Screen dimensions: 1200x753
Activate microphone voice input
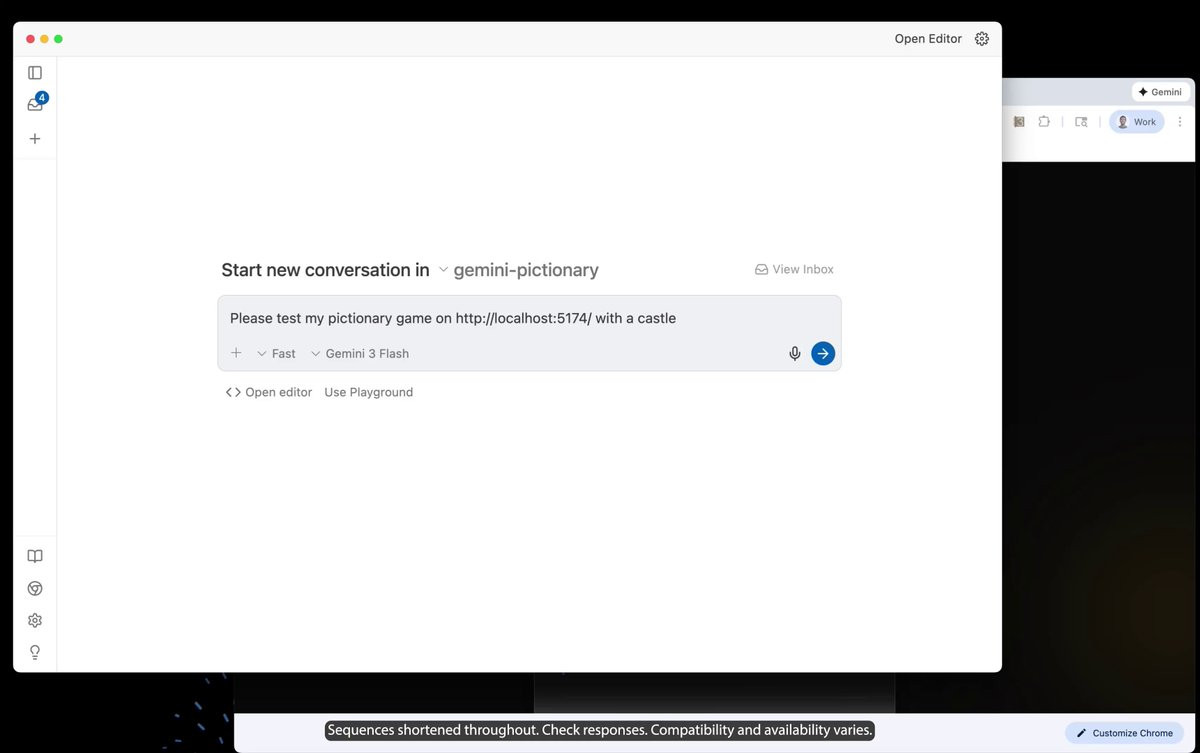coord(795,353)
